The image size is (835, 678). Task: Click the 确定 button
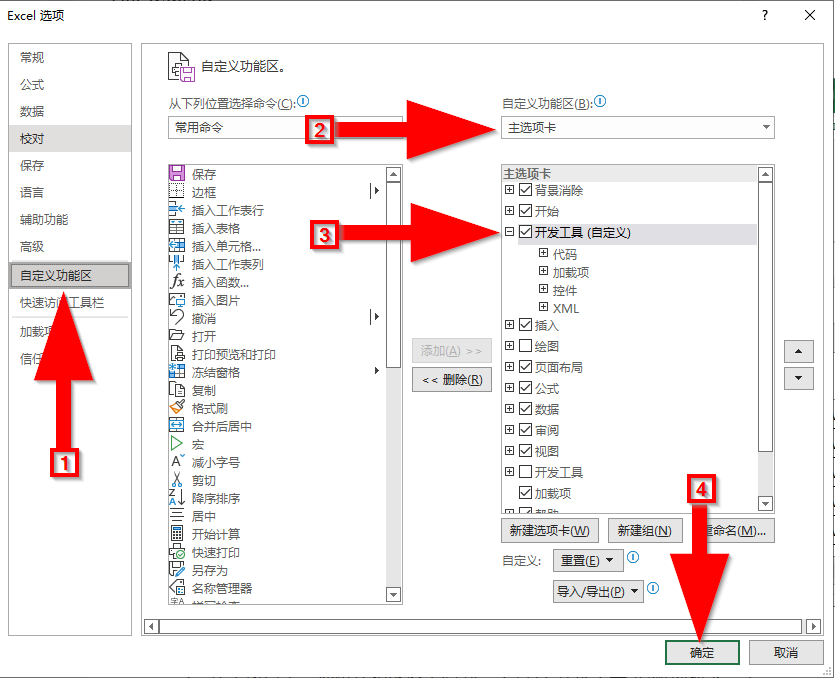[702, 652]
